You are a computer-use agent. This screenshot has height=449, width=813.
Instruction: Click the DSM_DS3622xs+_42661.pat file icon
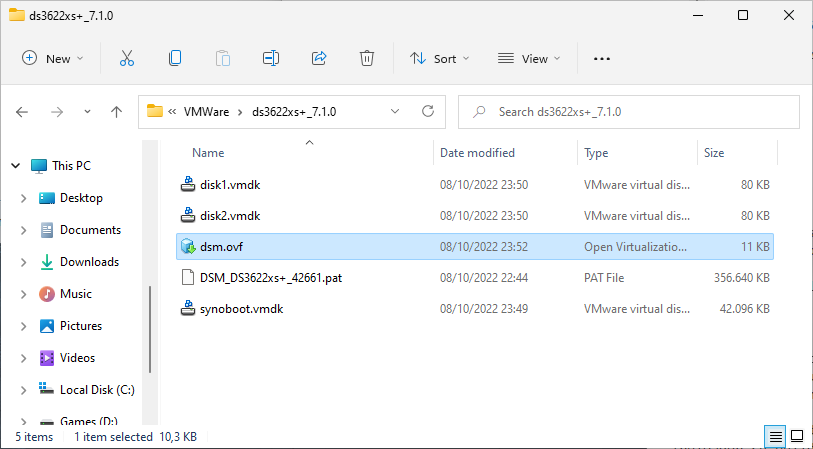pos(188,278)
